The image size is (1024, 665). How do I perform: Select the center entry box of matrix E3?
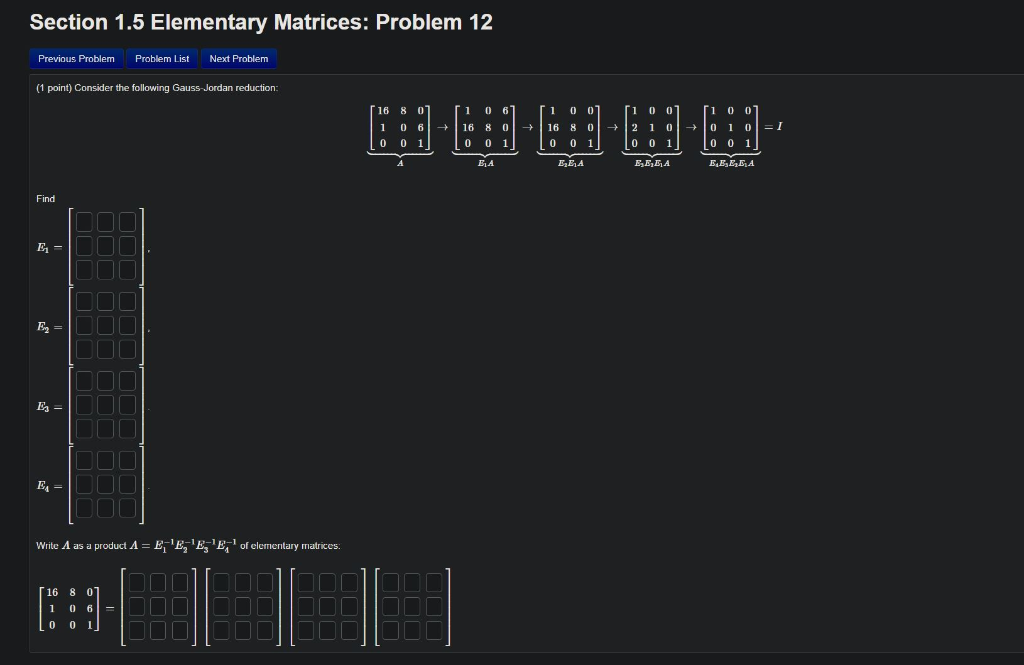click(106, 403)
